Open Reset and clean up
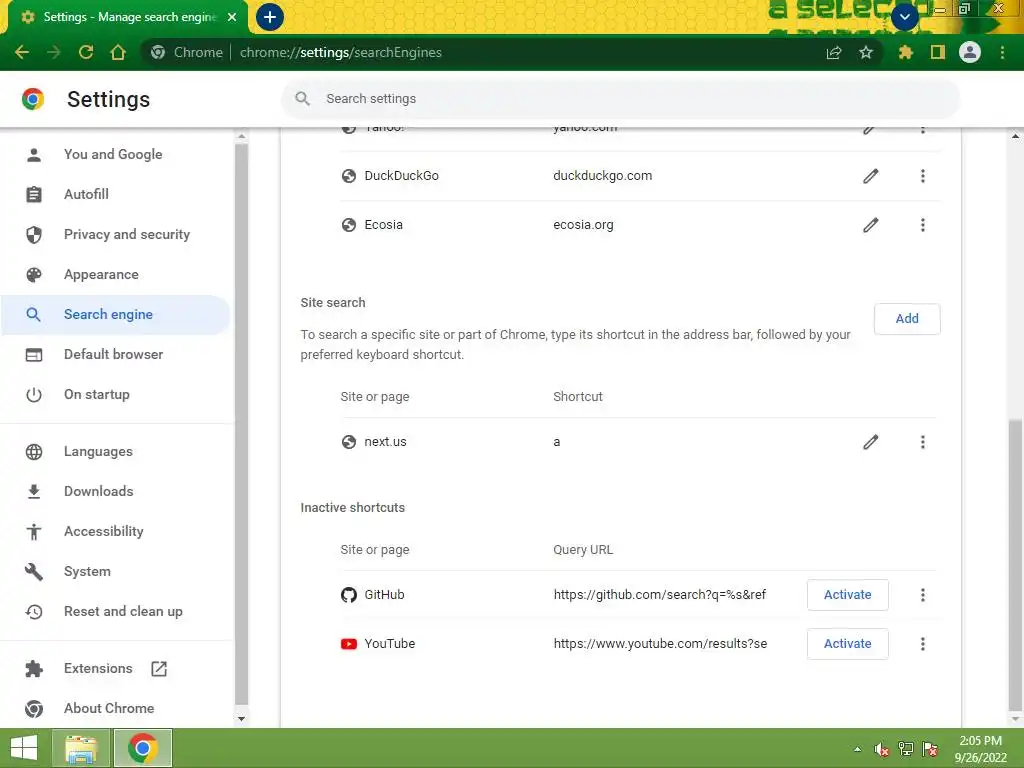 coord(123,611)
